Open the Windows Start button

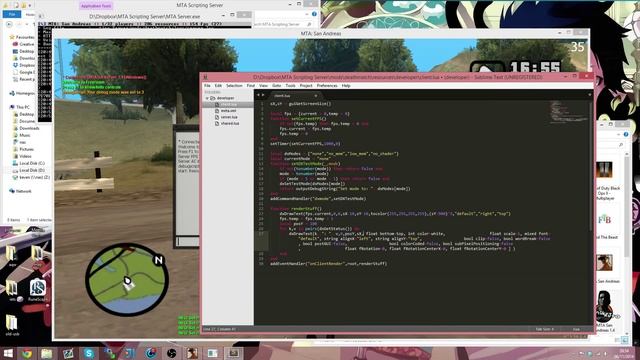(8, 353)
